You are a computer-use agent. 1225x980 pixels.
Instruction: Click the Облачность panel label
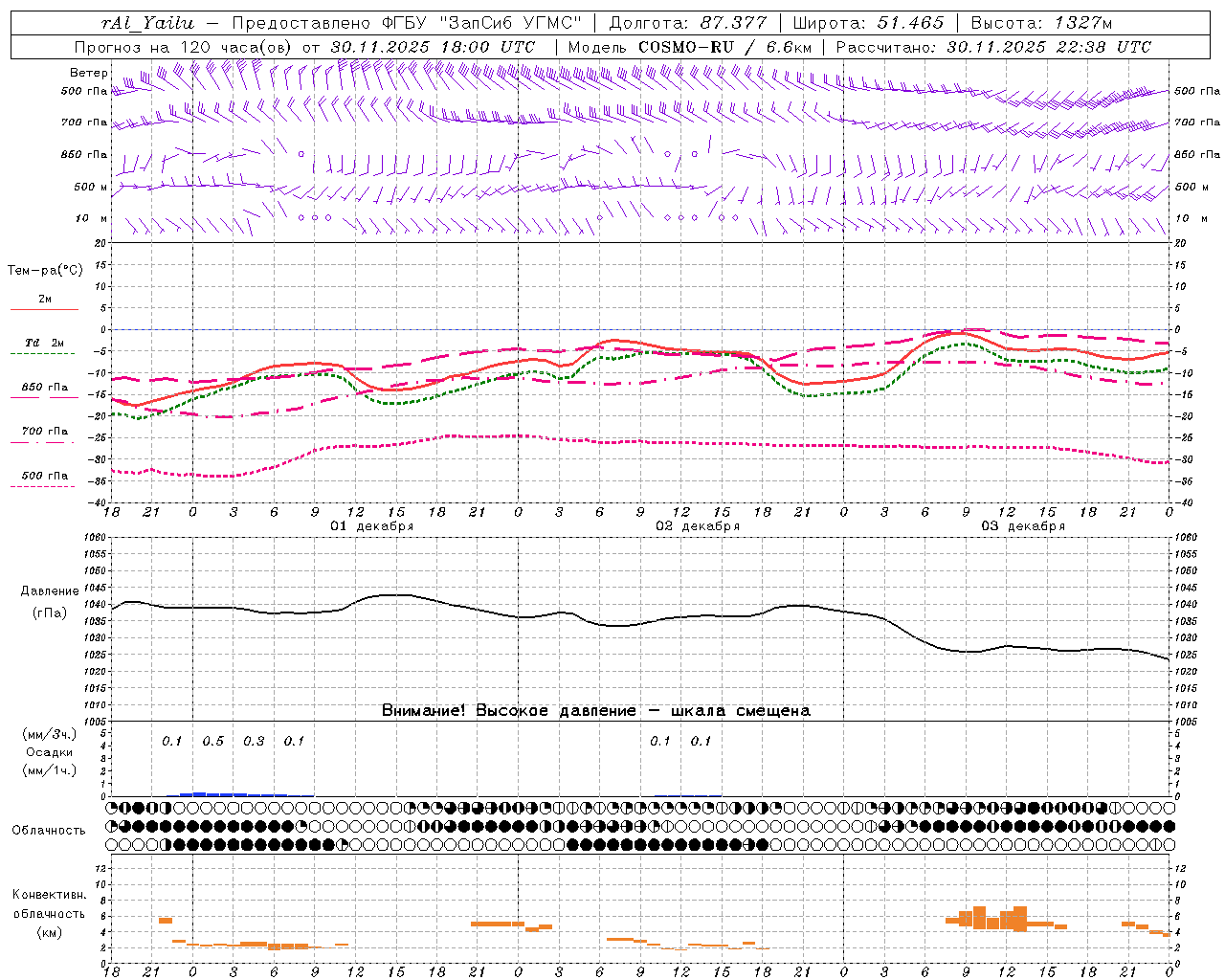pyautogui.click(x=49, y=831)
